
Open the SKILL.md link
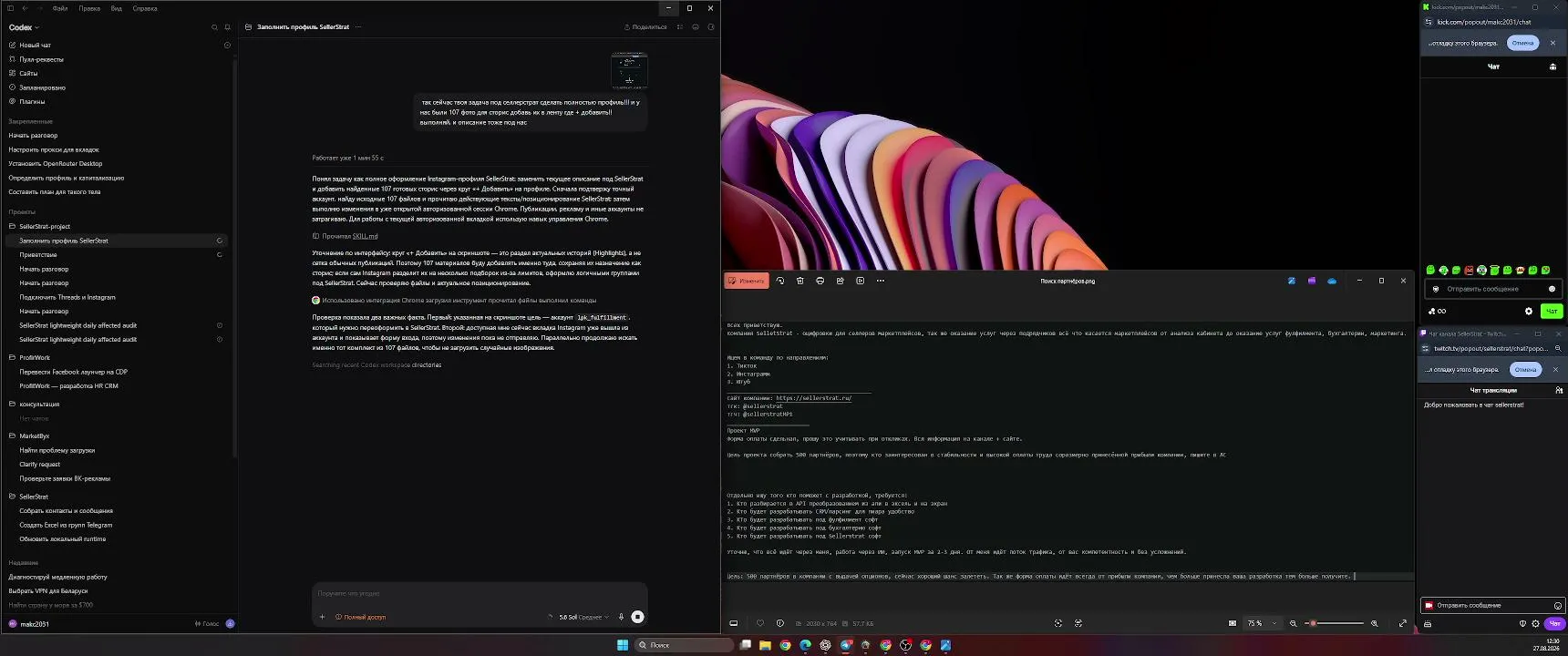tap(365, 236)
